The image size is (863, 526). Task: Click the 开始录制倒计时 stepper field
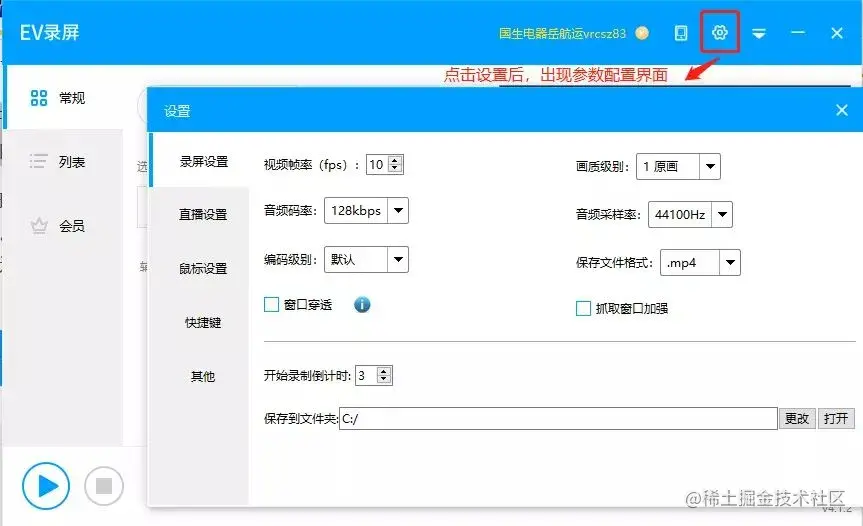(x=374, y=376)
